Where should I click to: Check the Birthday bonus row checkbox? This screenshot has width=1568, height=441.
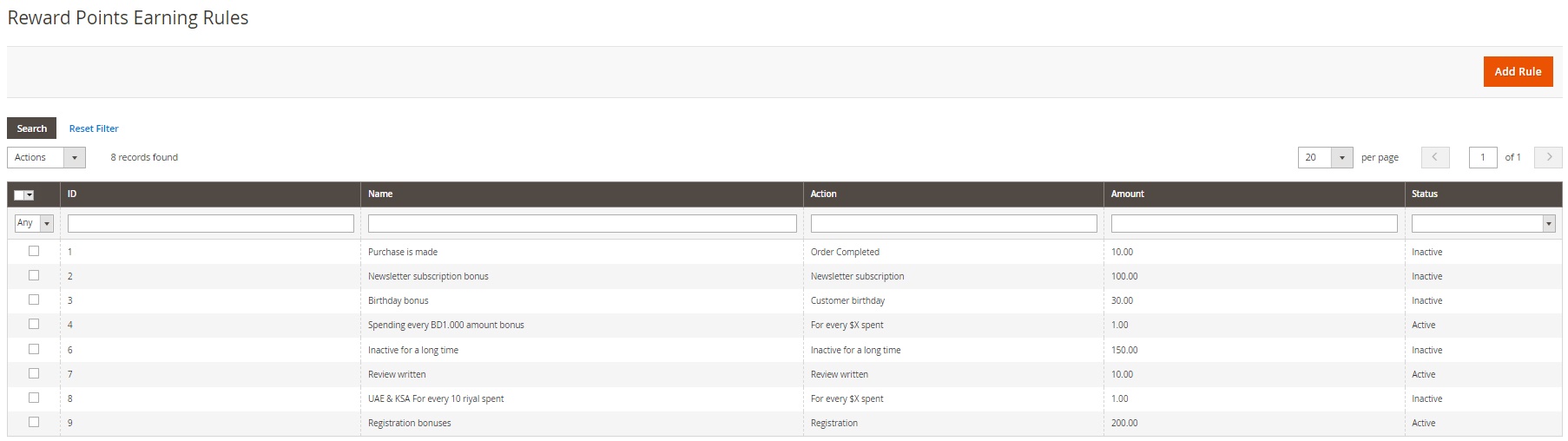click(34, 299)
